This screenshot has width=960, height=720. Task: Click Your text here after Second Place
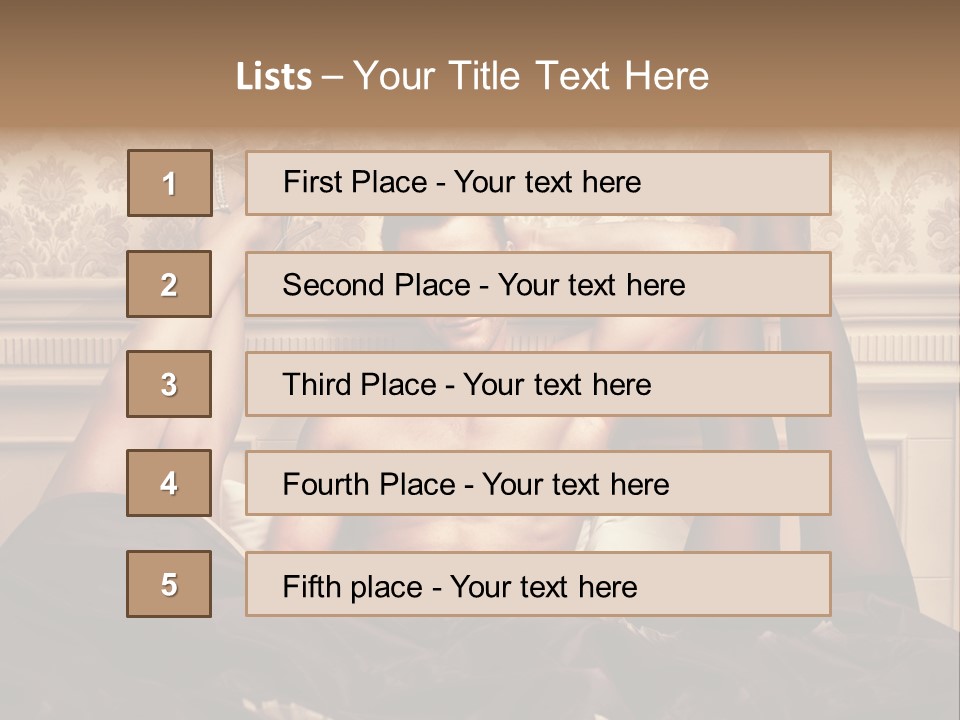(592, 285)
